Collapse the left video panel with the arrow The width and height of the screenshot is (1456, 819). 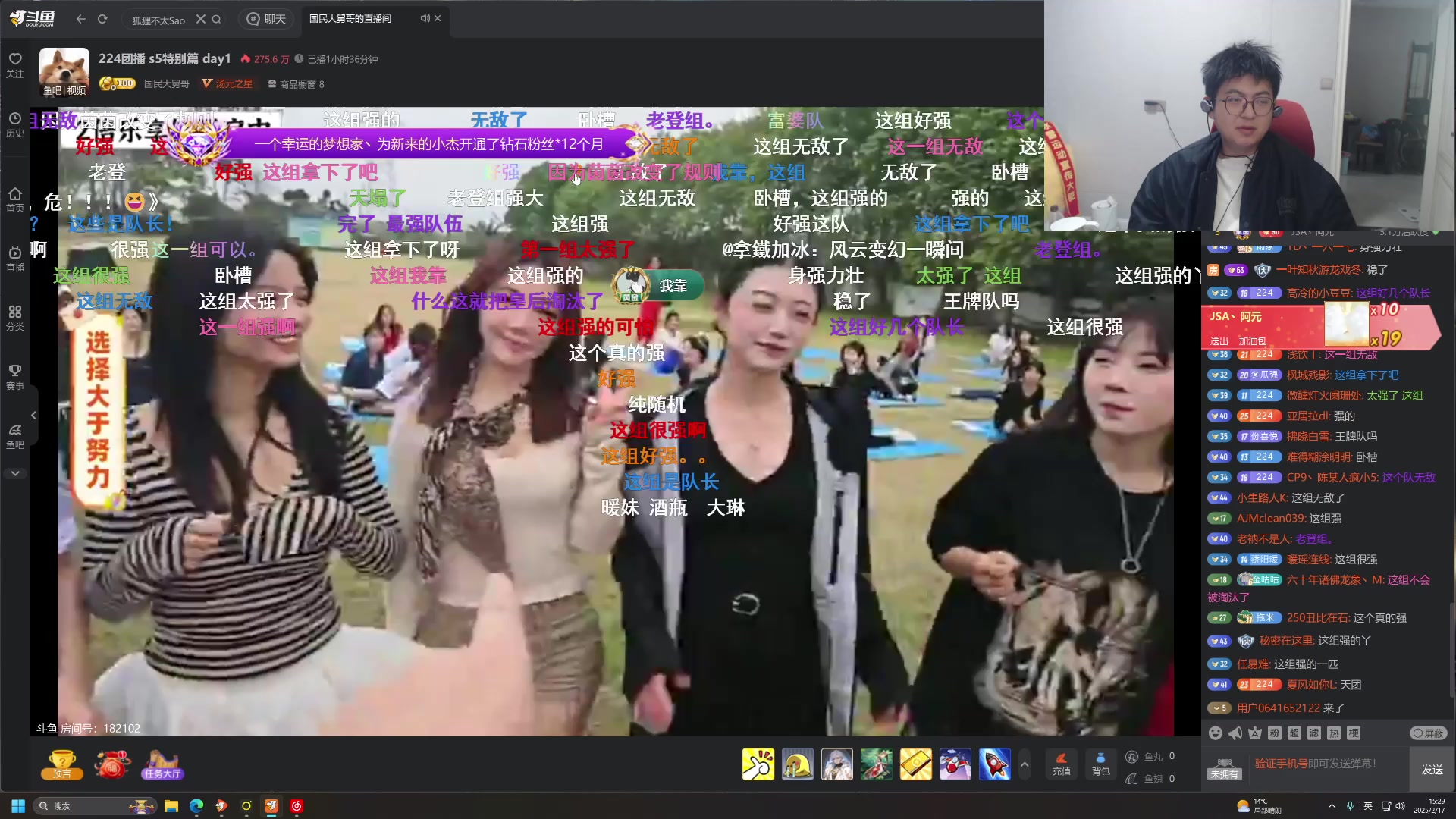(x=33, y=416)
